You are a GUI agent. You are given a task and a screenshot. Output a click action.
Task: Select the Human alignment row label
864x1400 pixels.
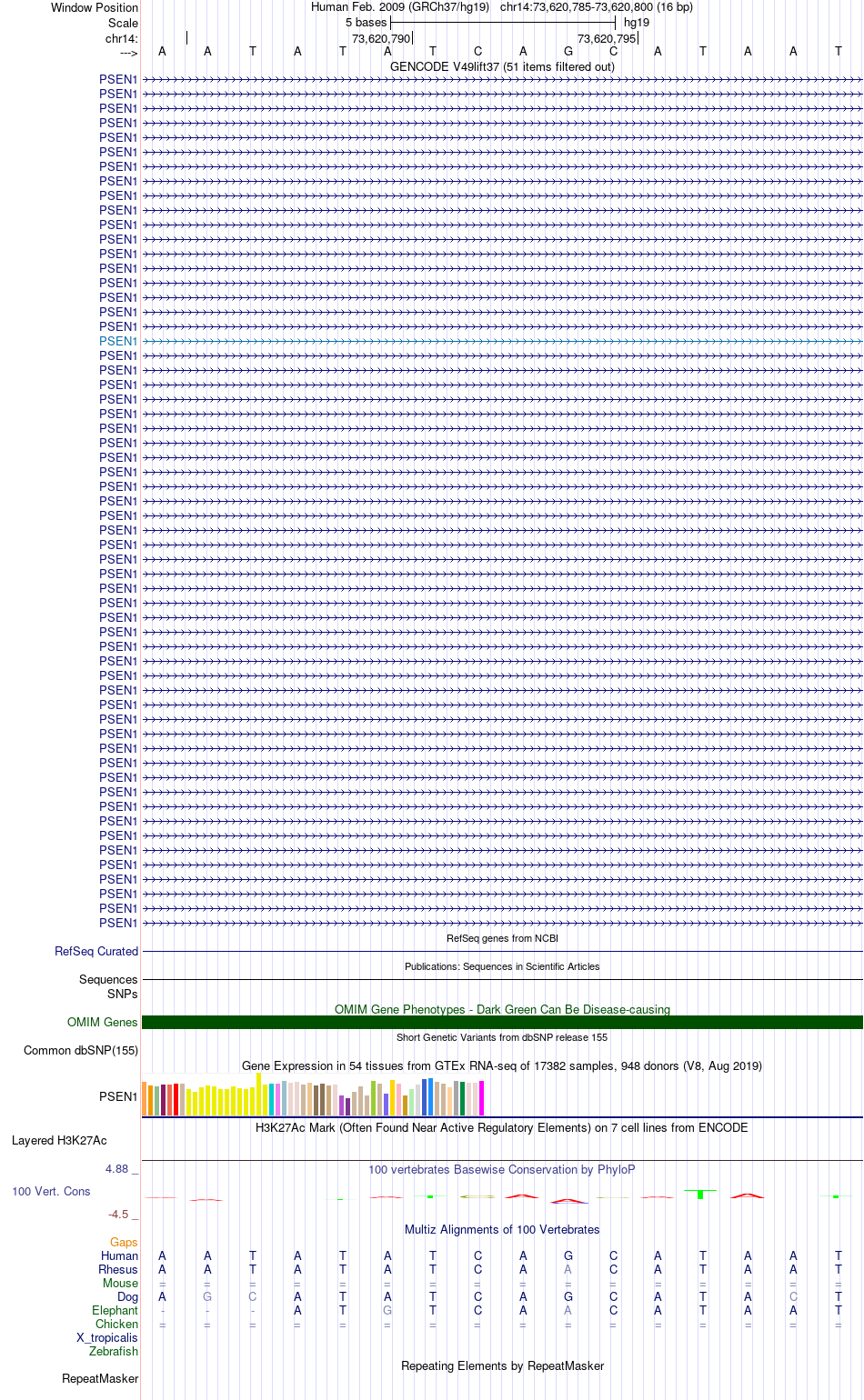(x=119, y=1255)
